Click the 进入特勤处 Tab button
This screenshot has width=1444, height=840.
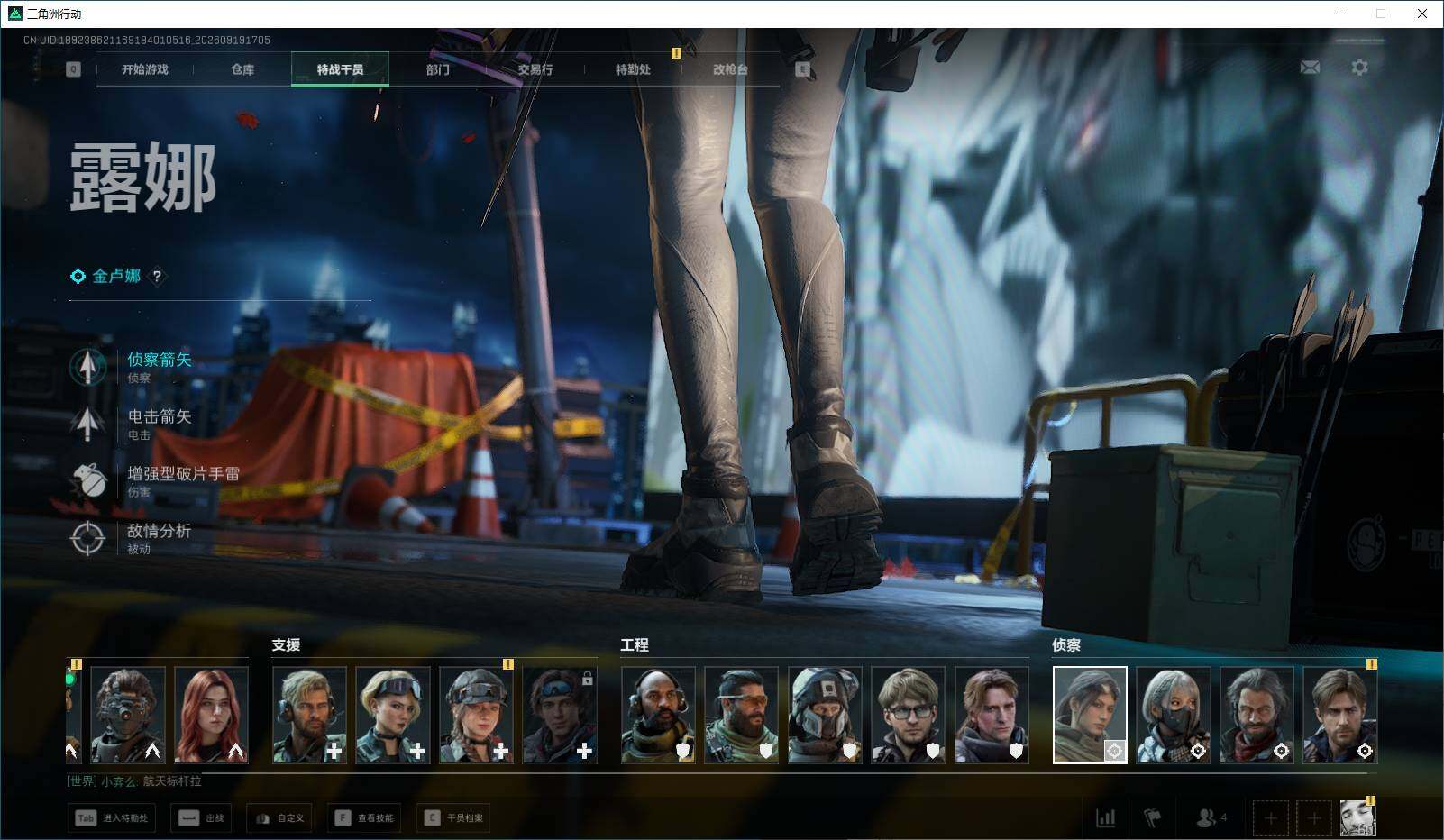(x=111, y=817)
